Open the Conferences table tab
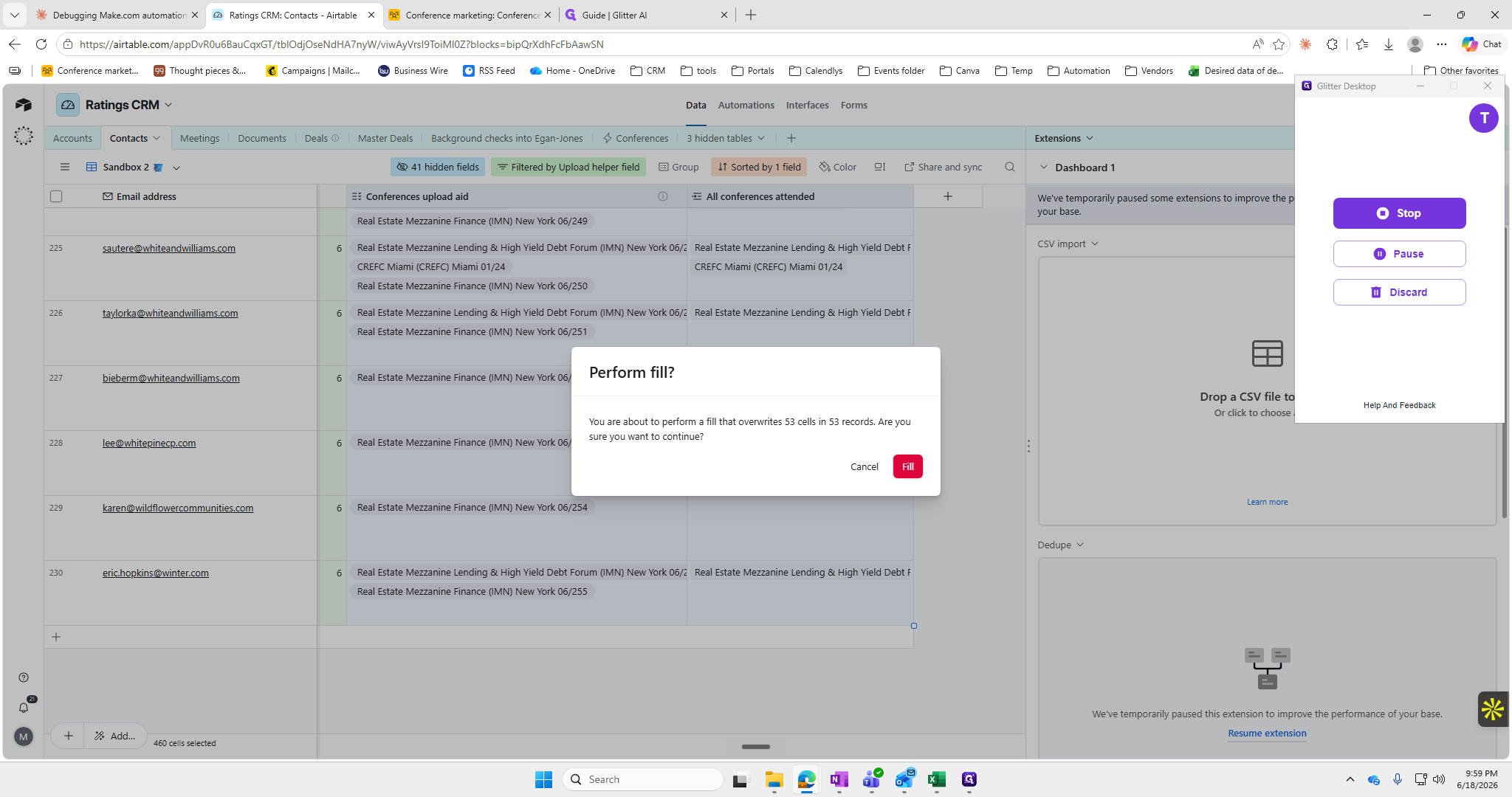The image size is (1512, 797). pos(635,138)
